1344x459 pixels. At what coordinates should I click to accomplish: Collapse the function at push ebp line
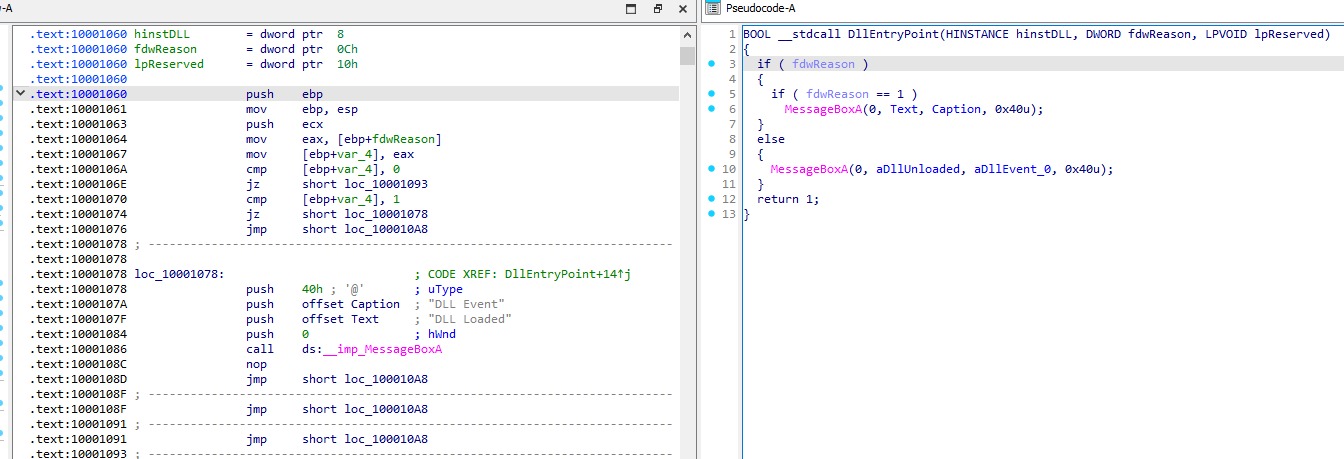(19, 94)
